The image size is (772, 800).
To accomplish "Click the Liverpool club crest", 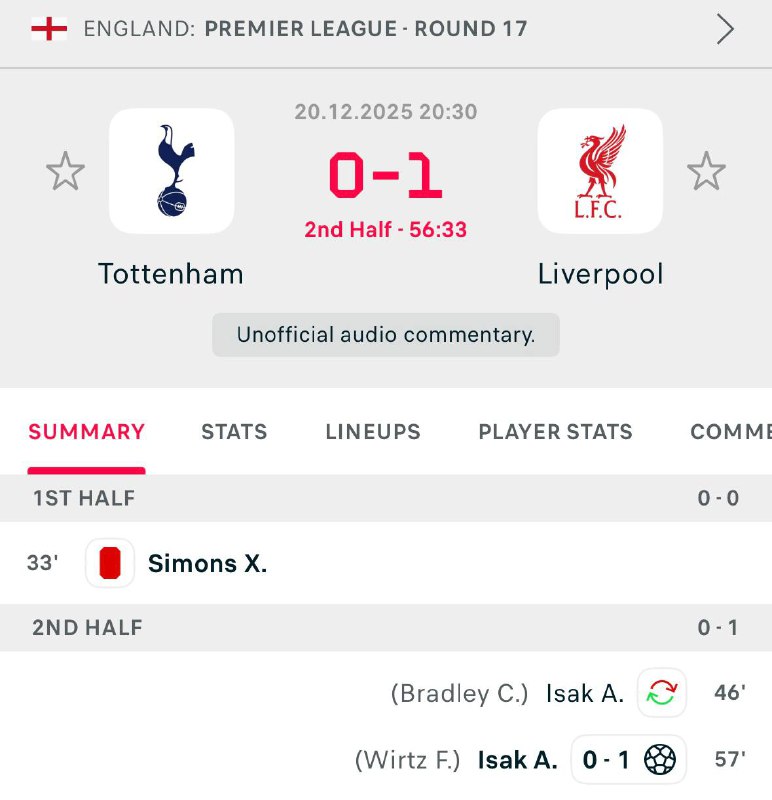I will tap(600, 171).
